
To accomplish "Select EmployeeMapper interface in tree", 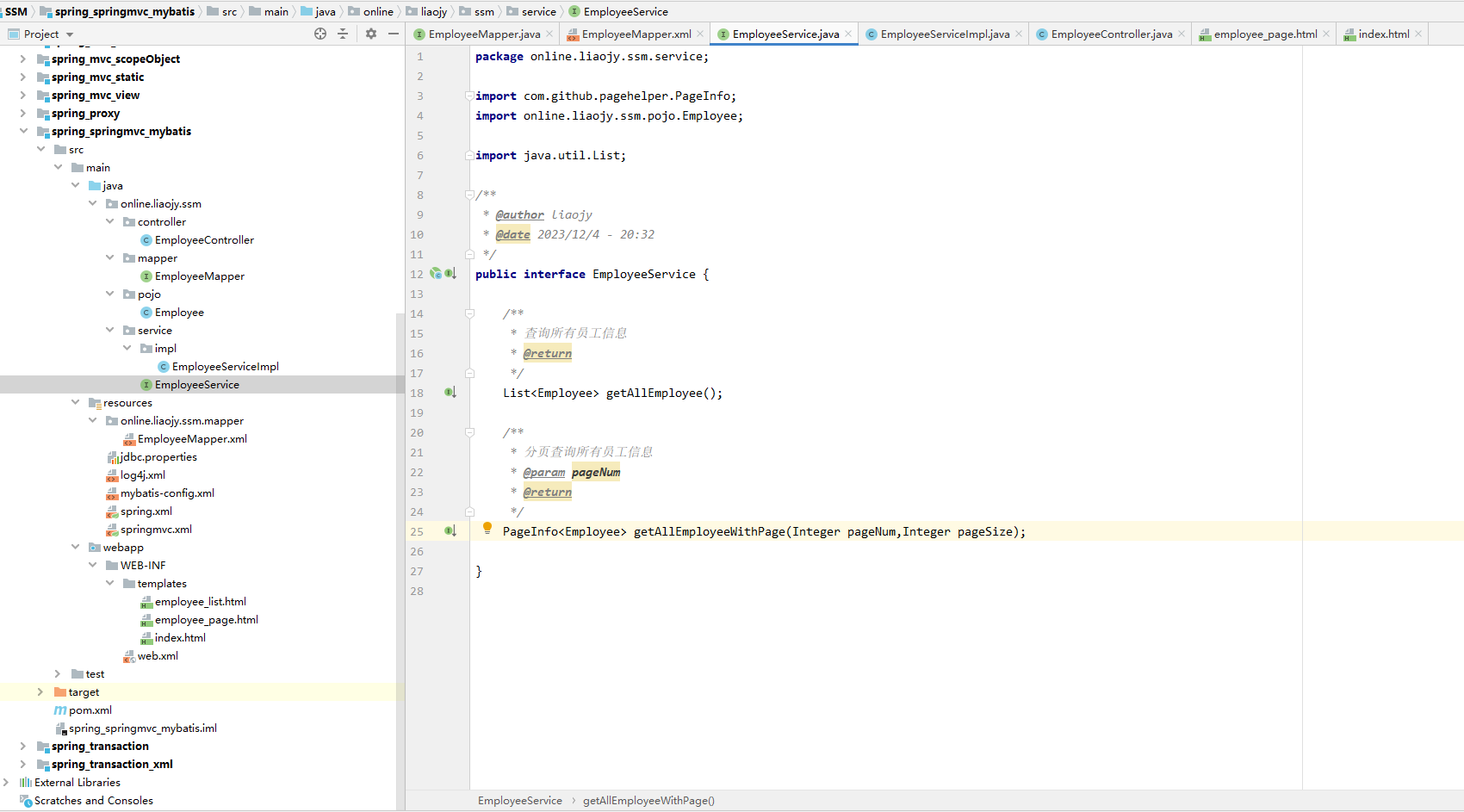I will (x=199, y=276).
